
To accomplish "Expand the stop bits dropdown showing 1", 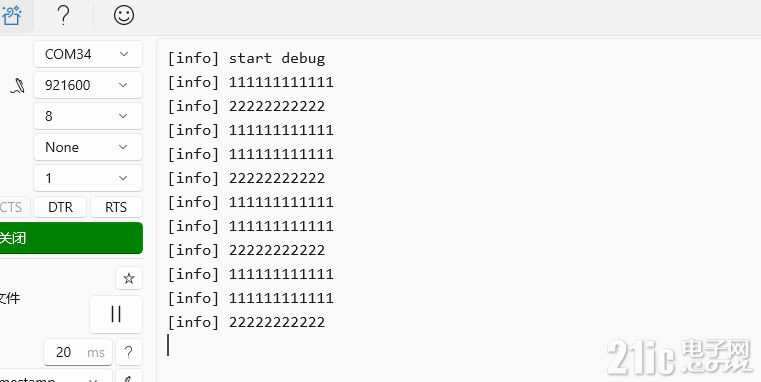I will (88, 178).
